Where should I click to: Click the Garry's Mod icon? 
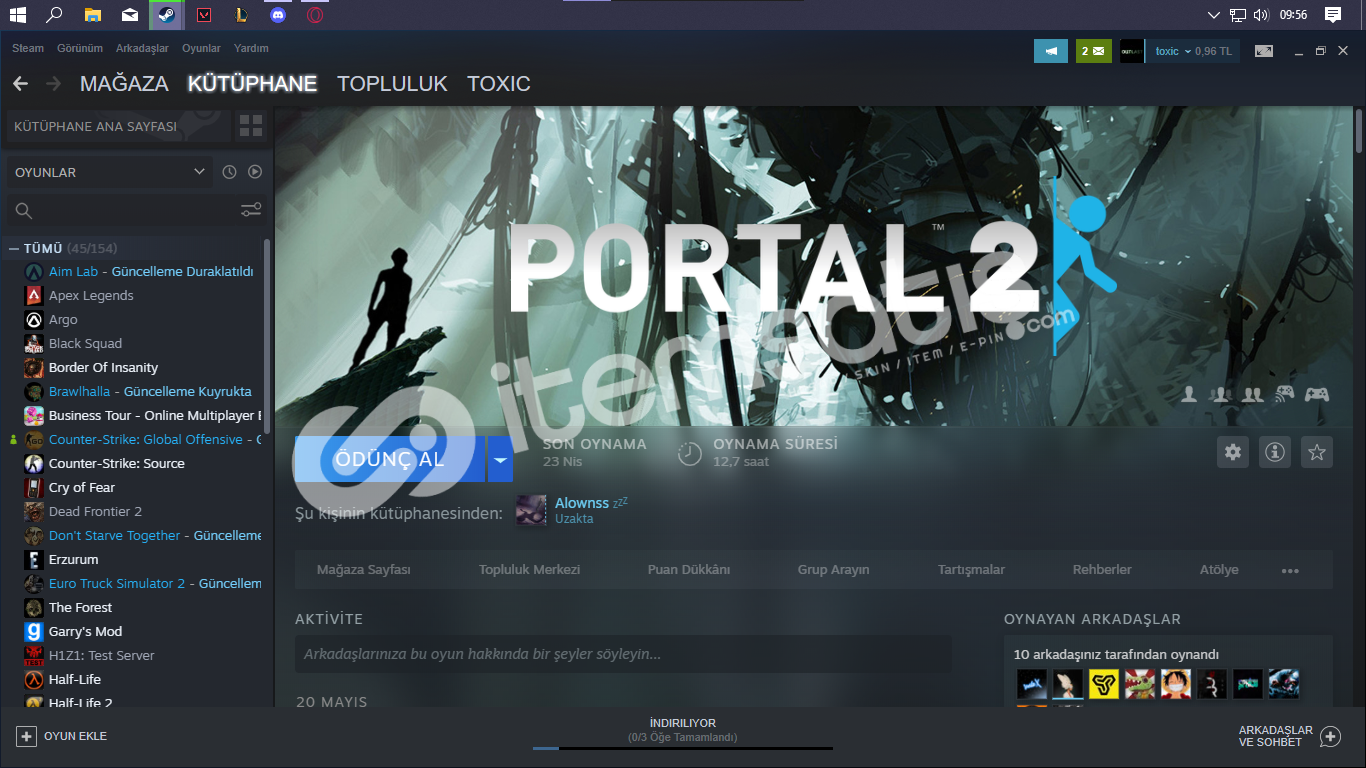point(33,631)
